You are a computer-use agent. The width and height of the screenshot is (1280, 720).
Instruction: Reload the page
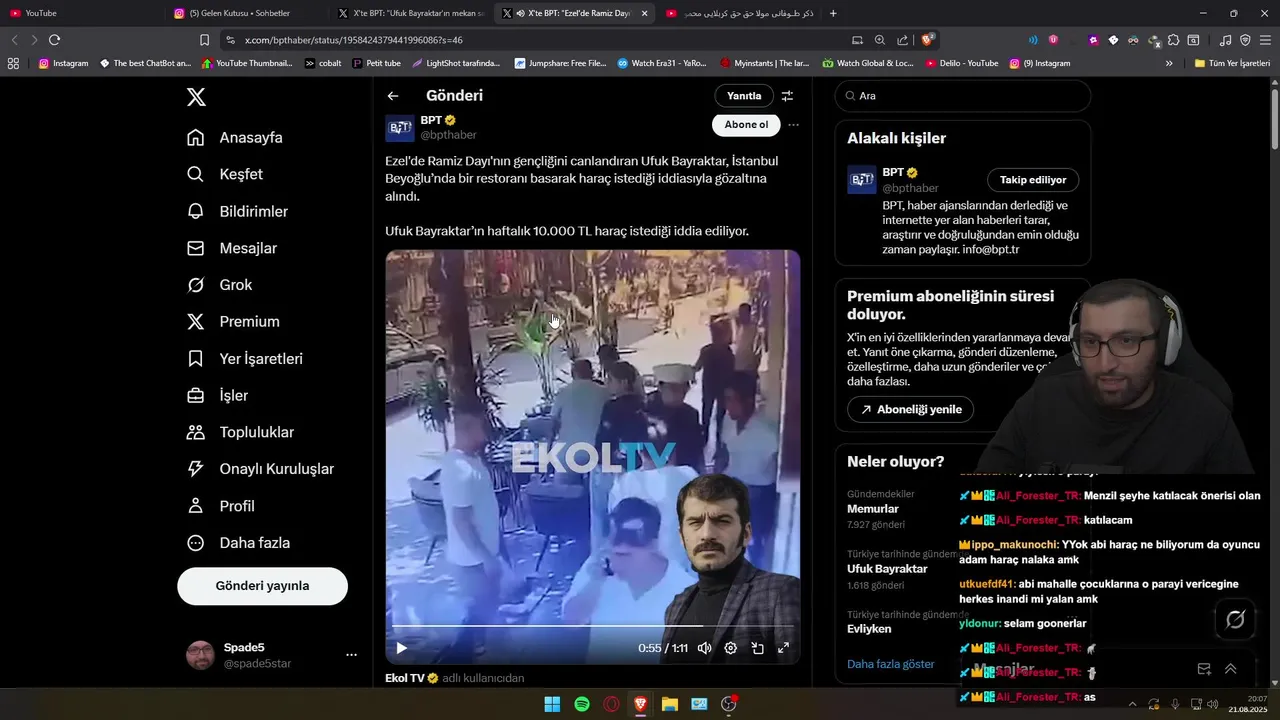(x=54, y=40)
